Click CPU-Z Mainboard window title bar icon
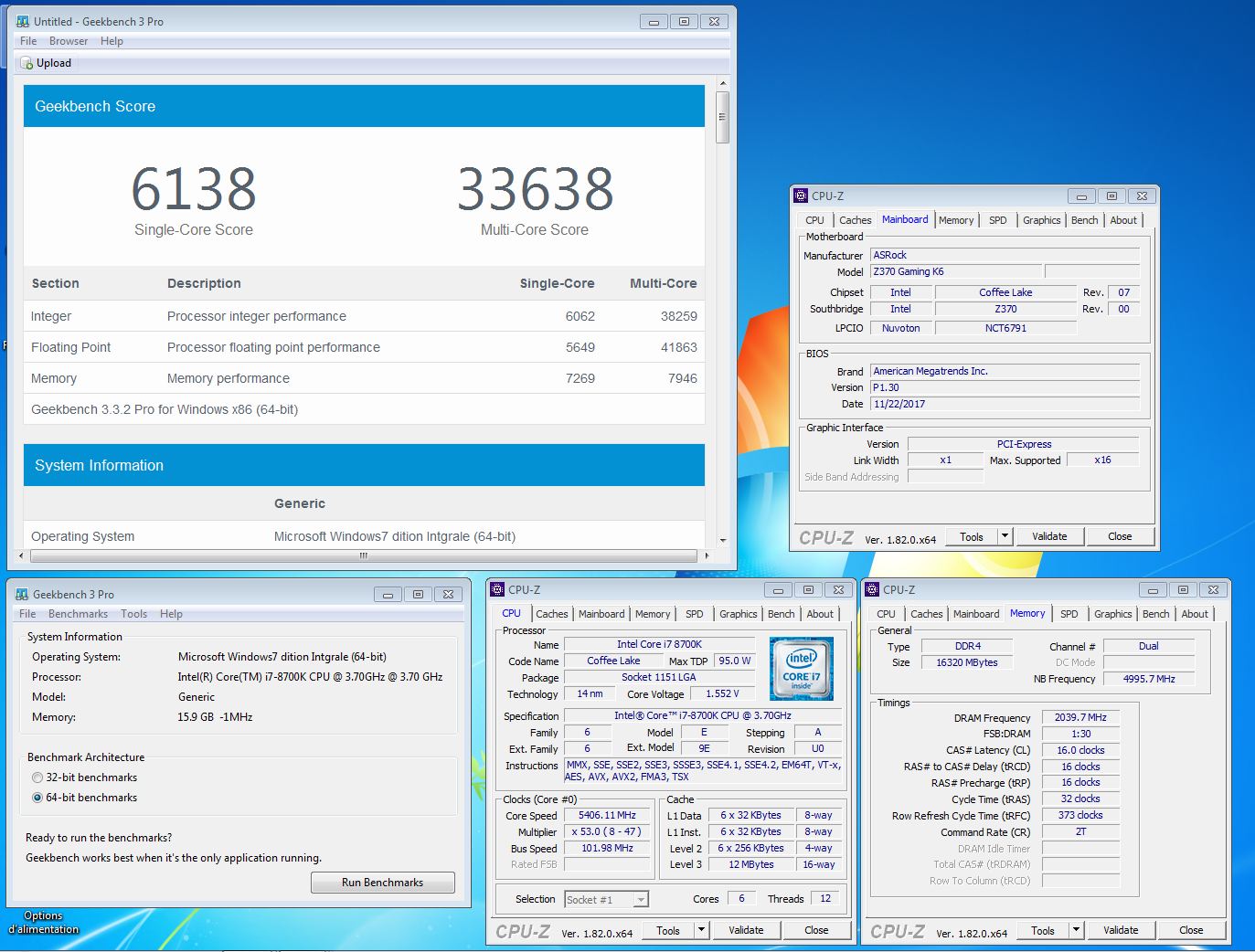 point(801,196)
